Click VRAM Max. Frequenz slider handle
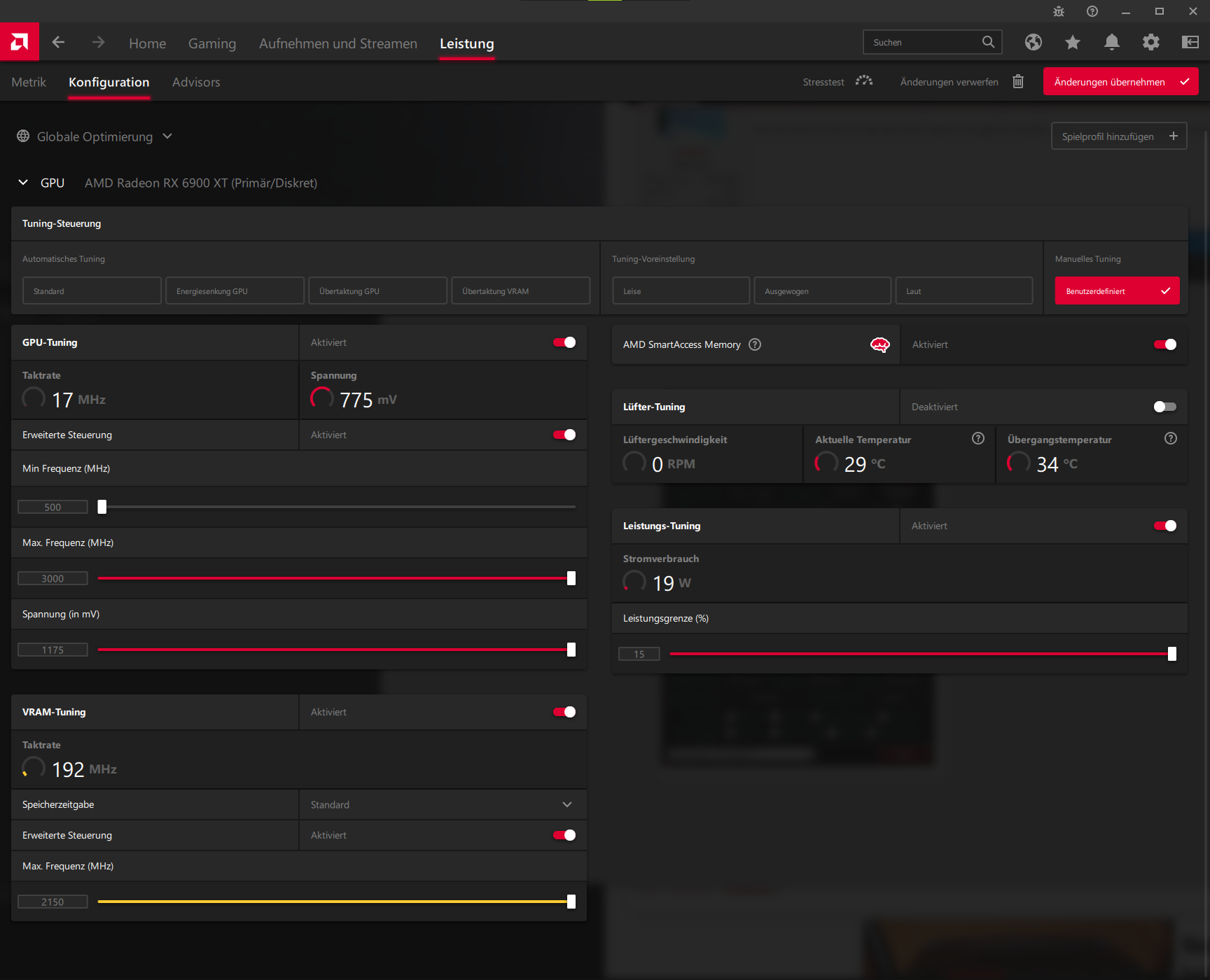Viewport: 1210px width, 980px height. click(x=571, y=902)
